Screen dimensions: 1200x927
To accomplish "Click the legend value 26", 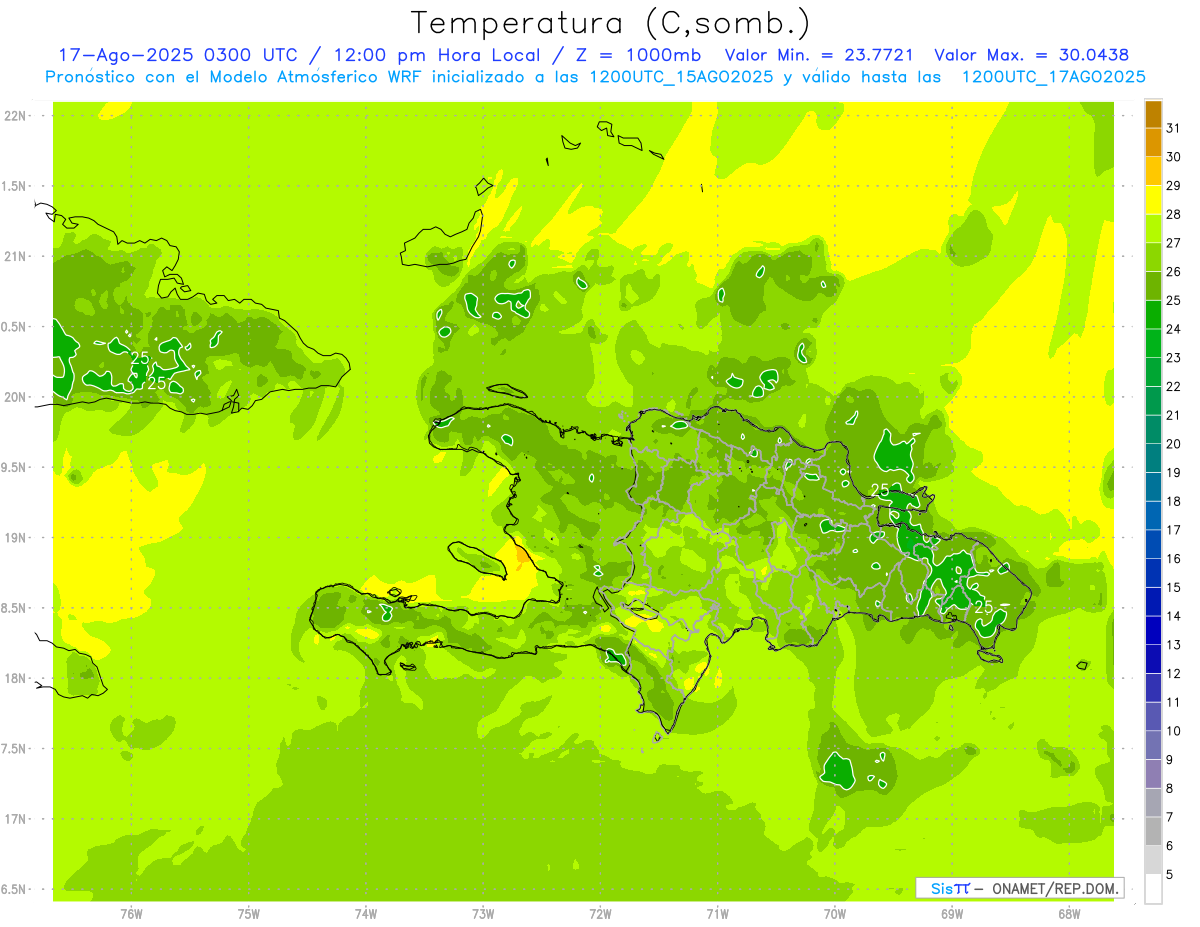I will [1174, 272].
